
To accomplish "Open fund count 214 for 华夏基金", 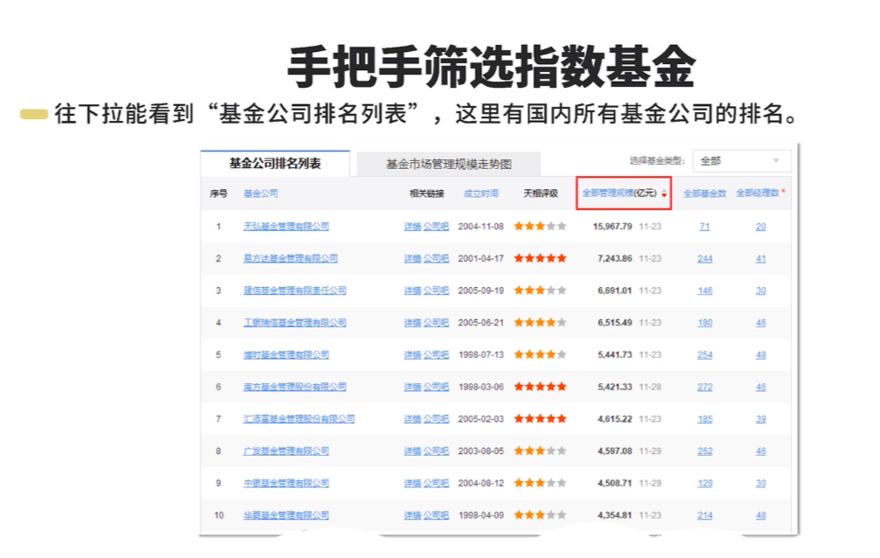I will 705,515.
